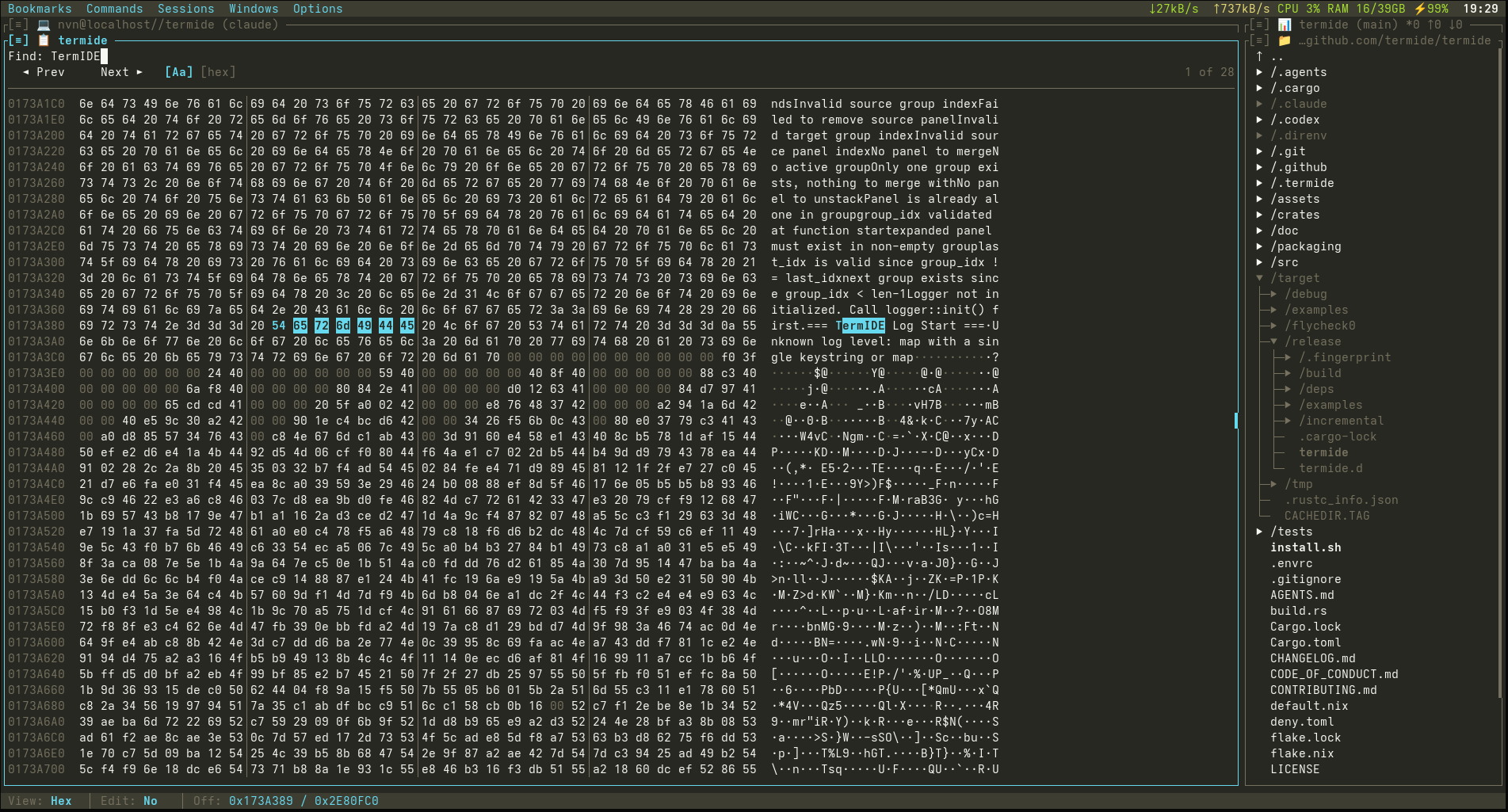Select the AGENTS.md file
This screenshot has height=812, width=1508.
point(1302,595)
